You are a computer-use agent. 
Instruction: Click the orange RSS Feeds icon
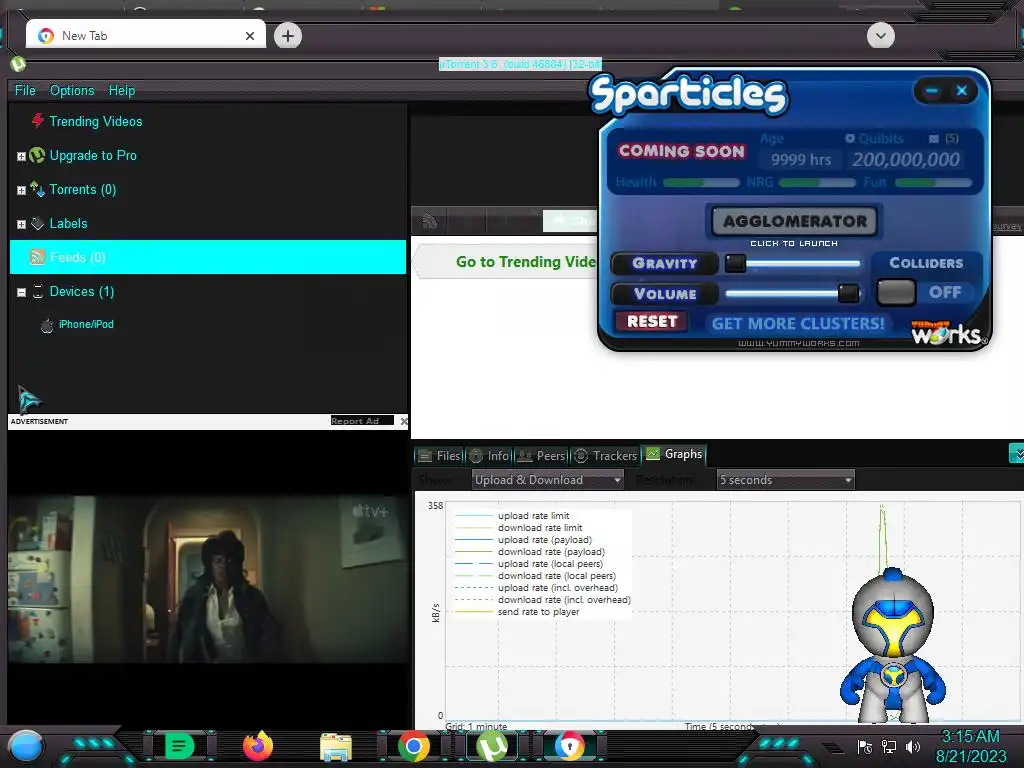(37, 257)
